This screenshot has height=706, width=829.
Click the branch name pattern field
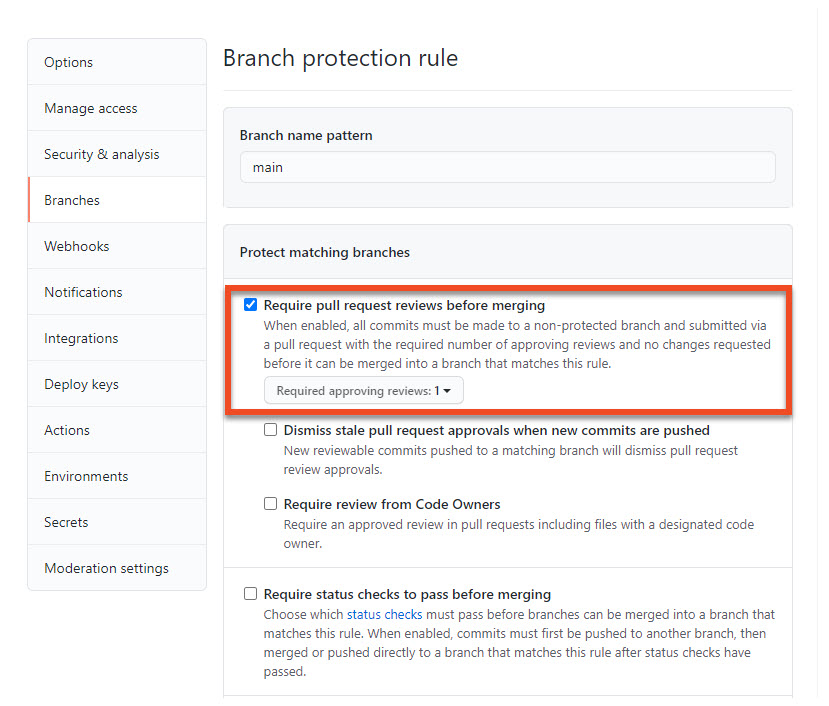coord(507,167)
